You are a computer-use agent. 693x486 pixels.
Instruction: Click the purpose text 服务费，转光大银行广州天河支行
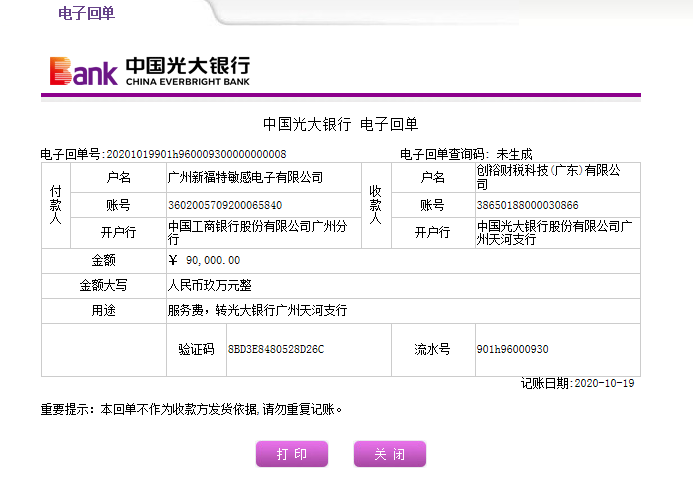pyautogui.click(x=257, y=310)
